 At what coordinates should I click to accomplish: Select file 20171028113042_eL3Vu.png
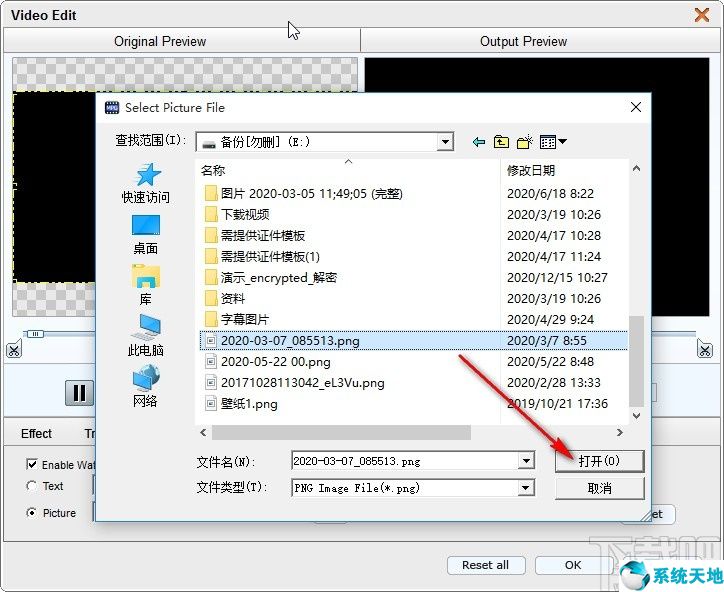[302, 383]
